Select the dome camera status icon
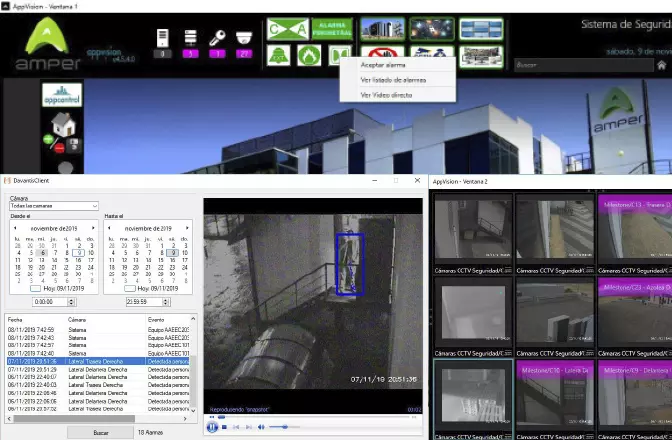 click(241, 39)
